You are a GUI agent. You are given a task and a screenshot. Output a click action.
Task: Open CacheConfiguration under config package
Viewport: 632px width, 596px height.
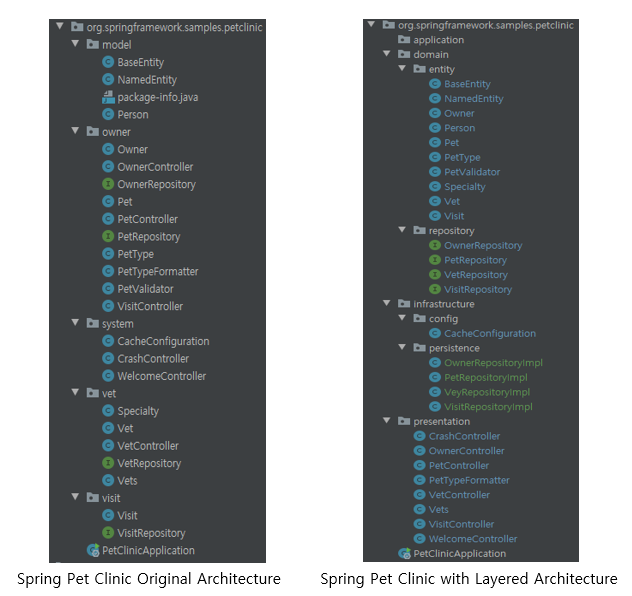[490, 333]
